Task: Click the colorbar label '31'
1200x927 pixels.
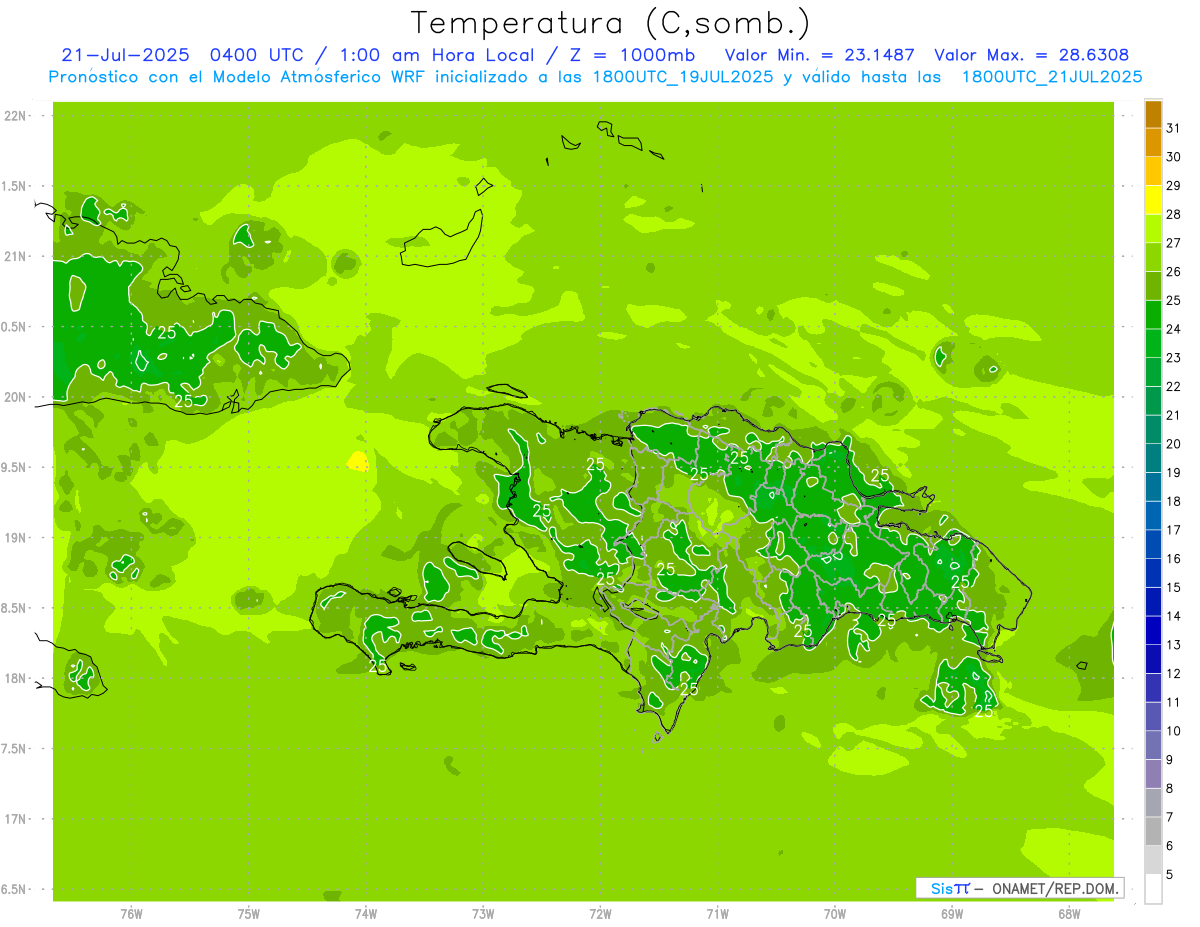Action: [1173, 128]
